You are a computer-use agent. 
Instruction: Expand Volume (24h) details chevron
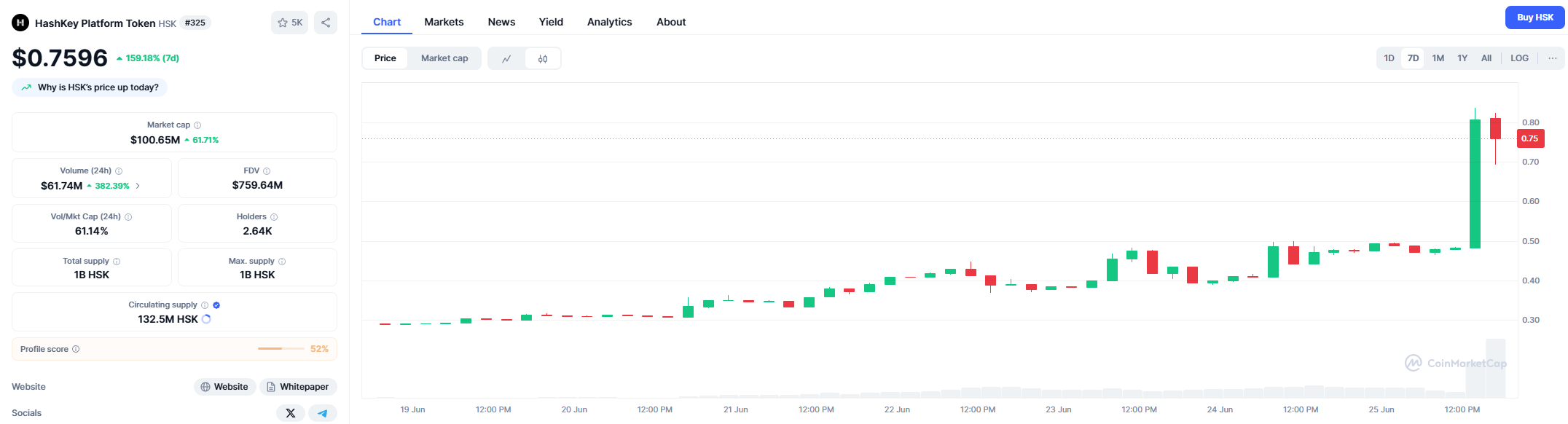[138, 186]
